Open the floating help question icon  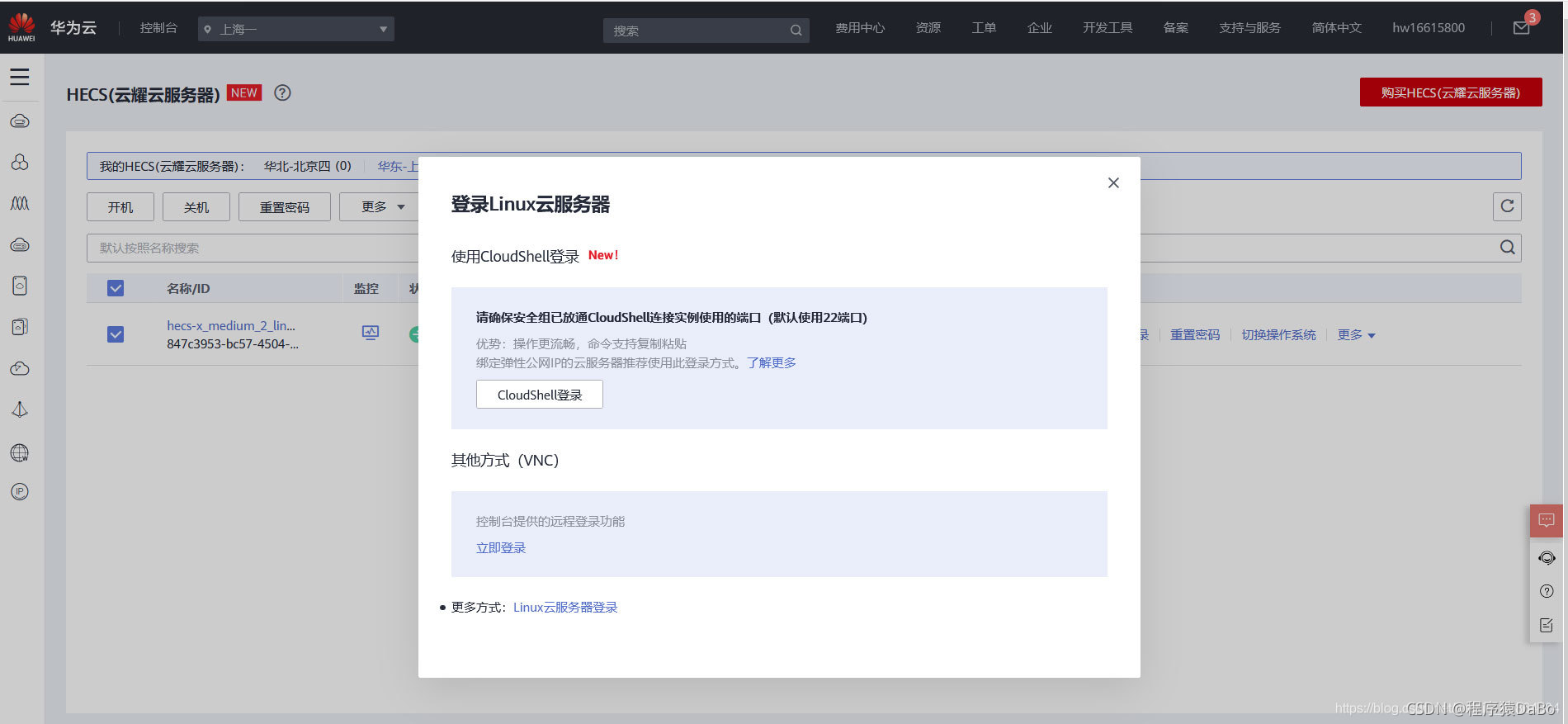[1547, 591]
